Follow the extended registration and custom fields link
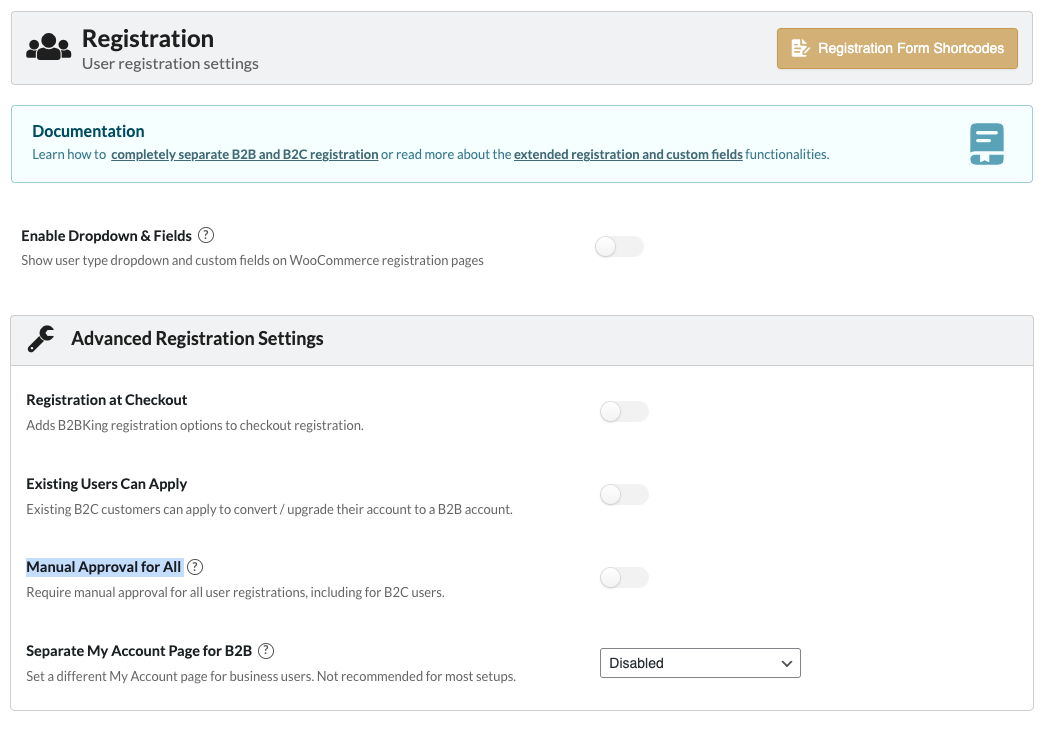 coord(628,155)
